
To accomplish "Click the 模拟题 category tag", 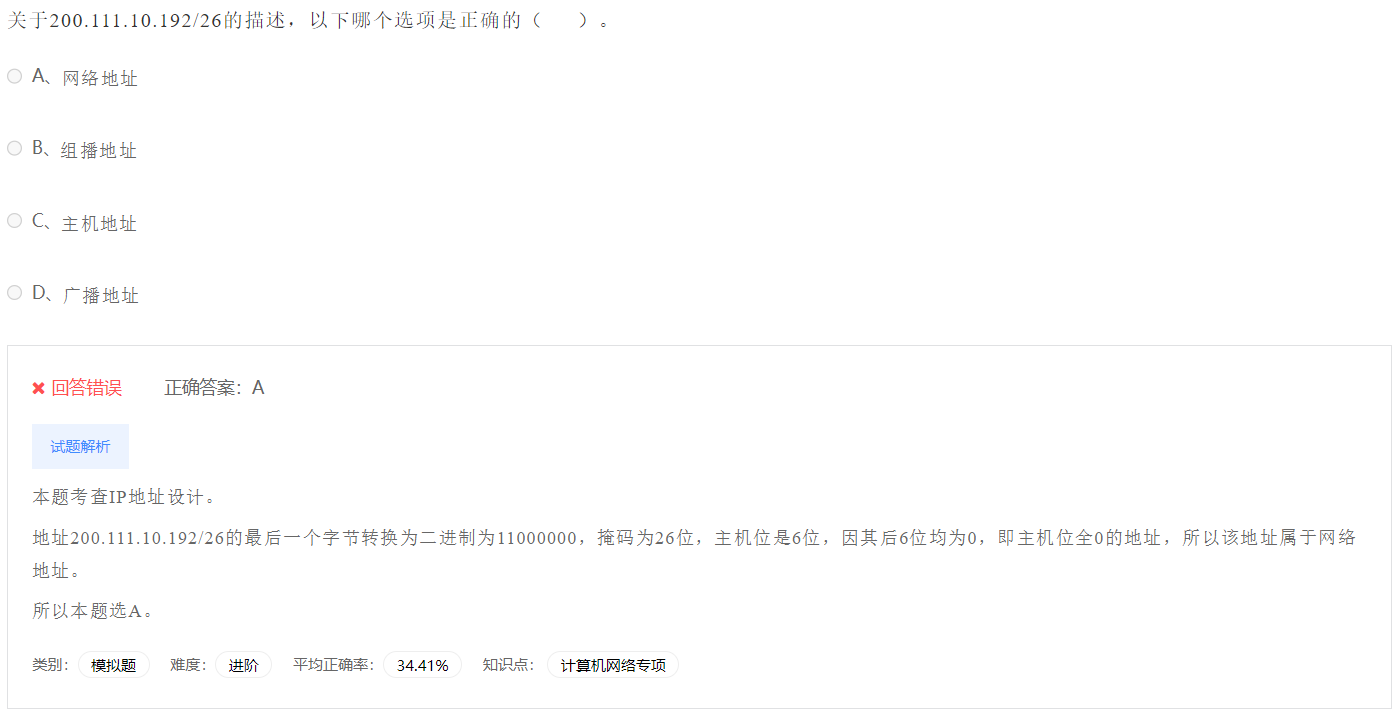I will [114, 665].
